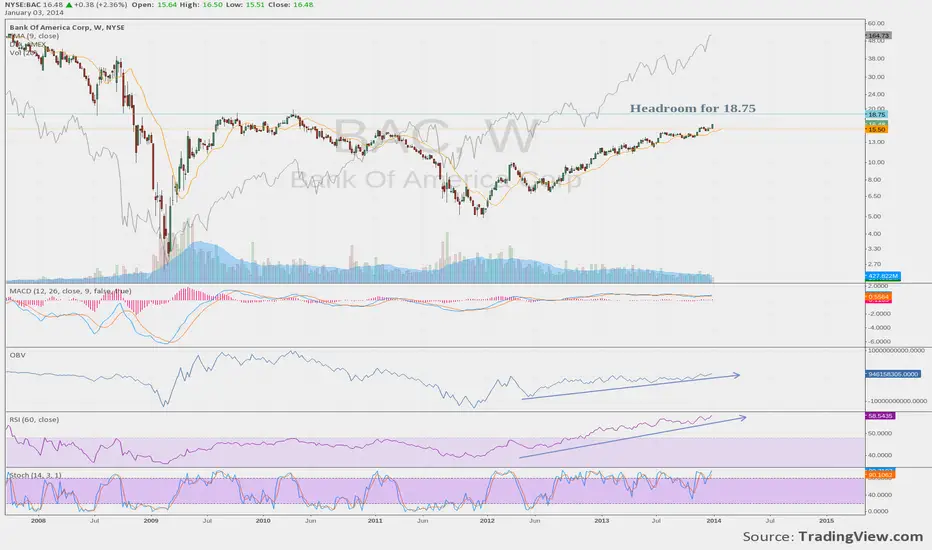
Task: Click the 427.822M volume value tag
Action: pos(883,276)
